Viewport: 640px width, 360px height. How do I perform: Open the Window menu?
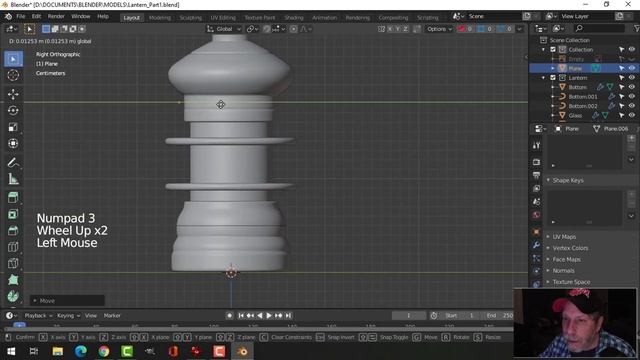pyautogui.click(x=80, y=16)
